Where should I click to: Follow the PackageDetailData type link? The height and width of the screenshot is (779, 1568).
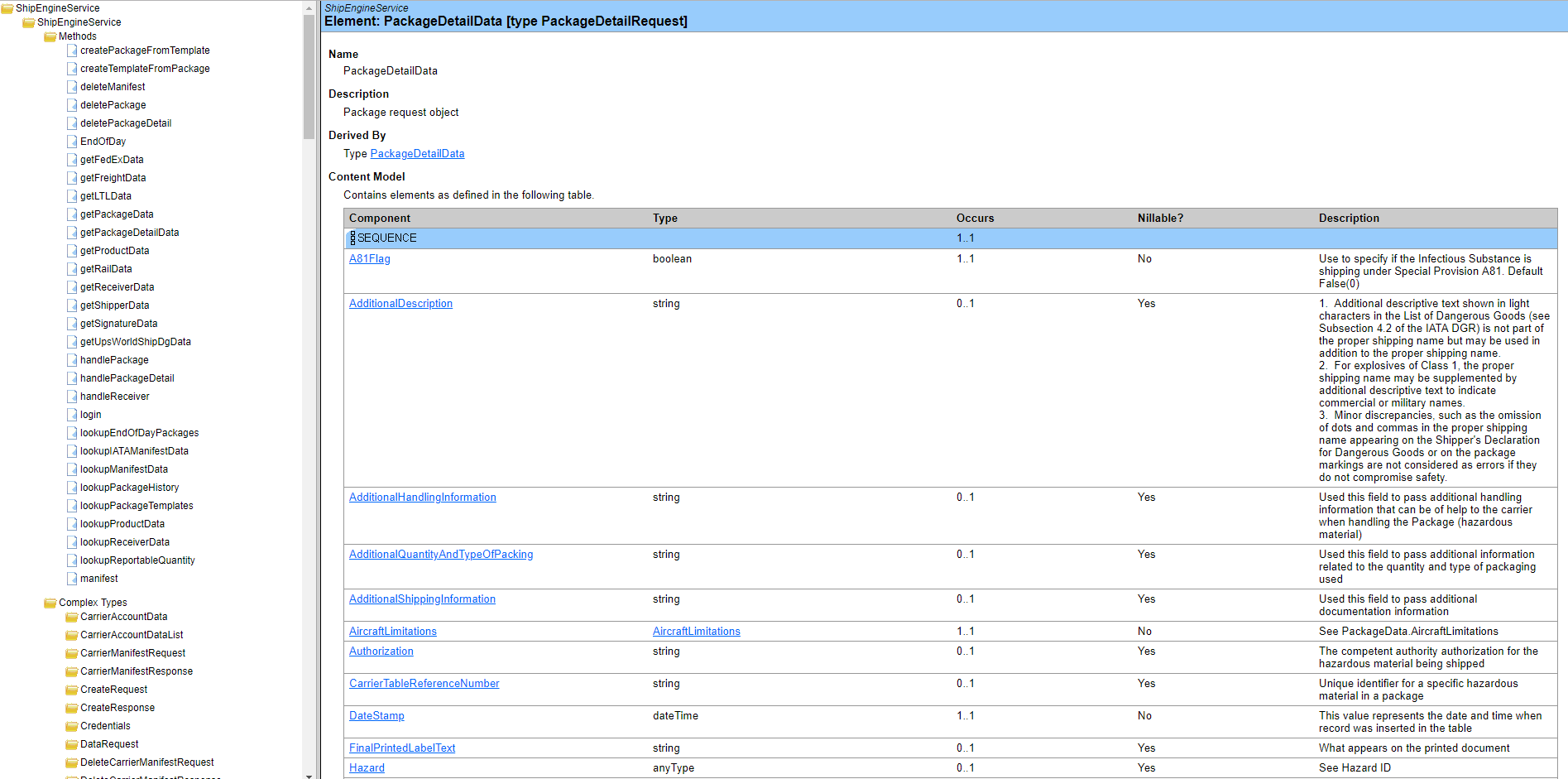(417, 154)
